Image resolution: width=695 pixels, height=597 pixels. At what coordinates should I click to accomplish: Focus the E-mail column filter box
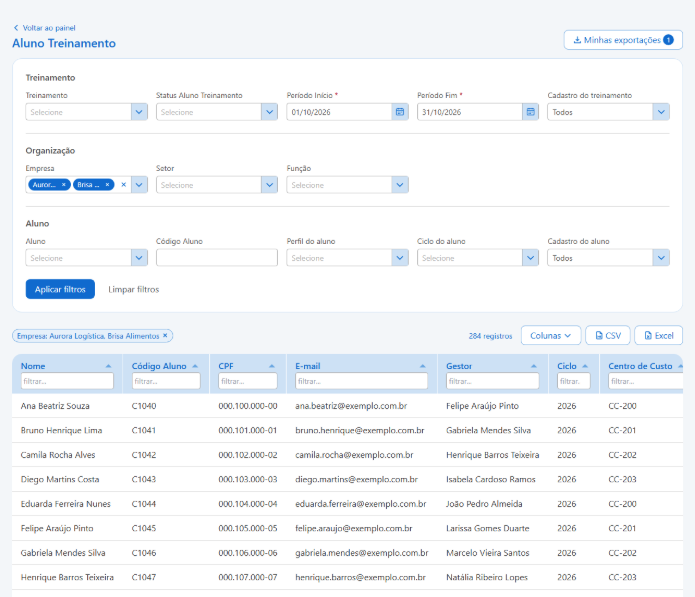click(362, 381)
